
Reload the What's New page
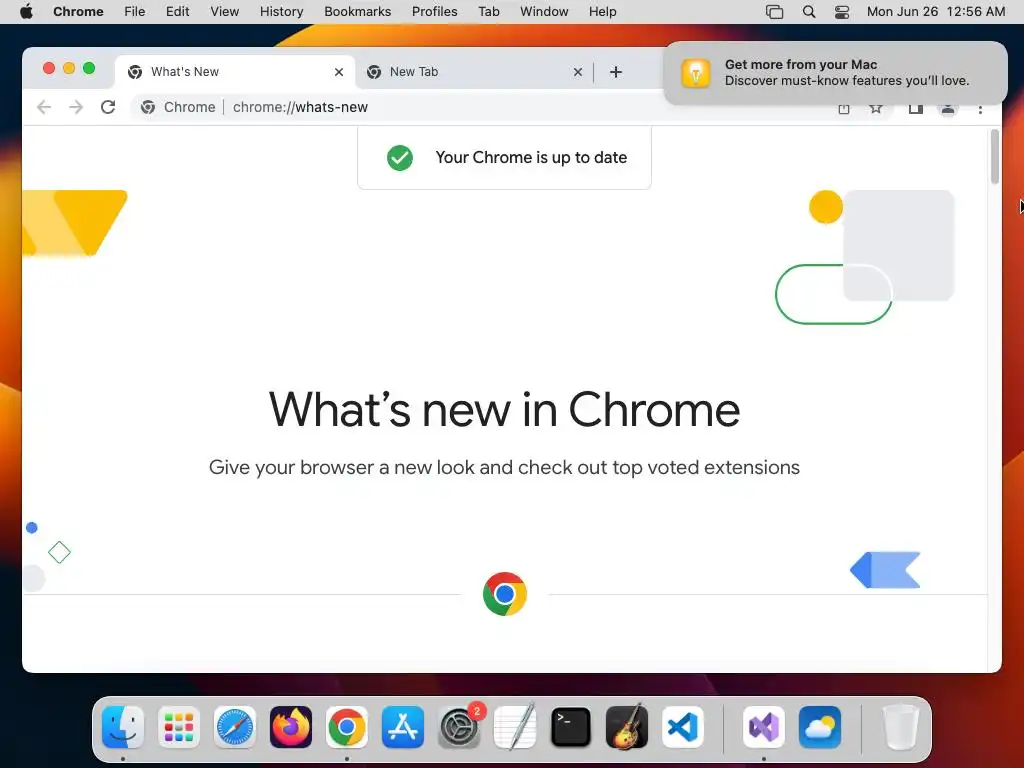point(108,107)
